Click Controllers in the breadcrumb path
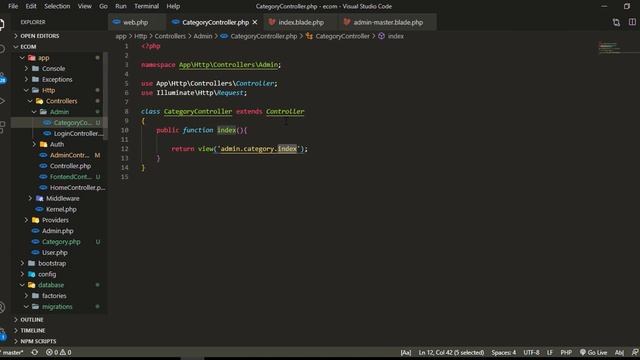Screen dimensions: 640x360 pyautogui.click(x=170, y=36)
